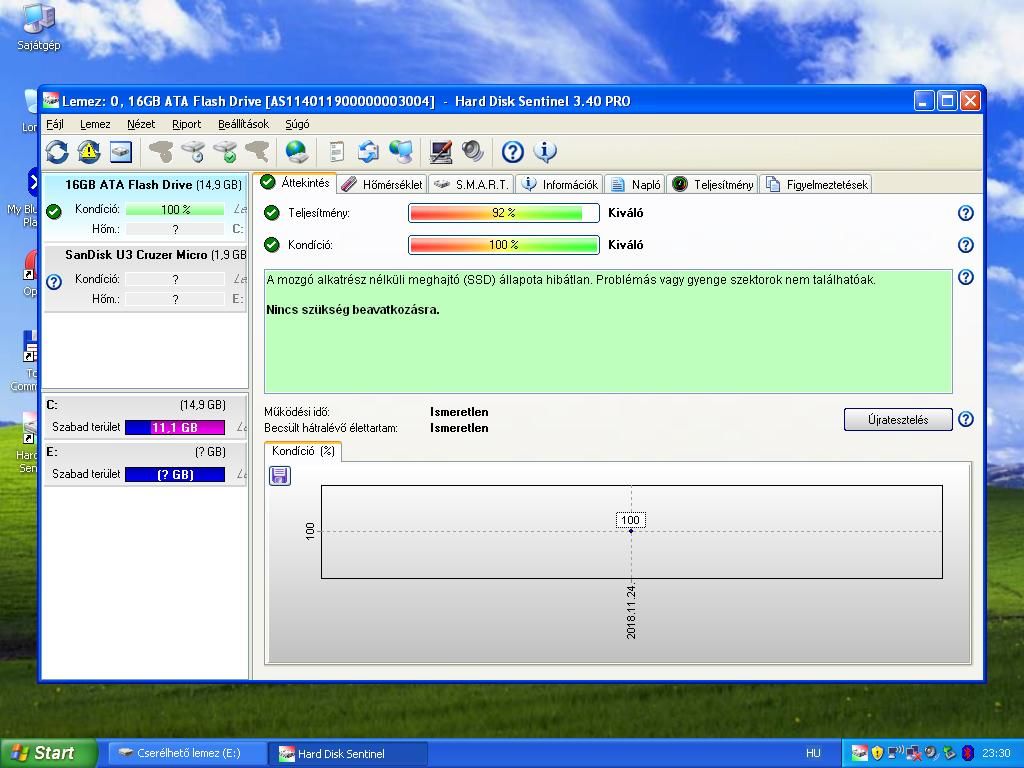
Task: Click the Hard Disk Sentinel taskbar button
Action: point(347,754)
